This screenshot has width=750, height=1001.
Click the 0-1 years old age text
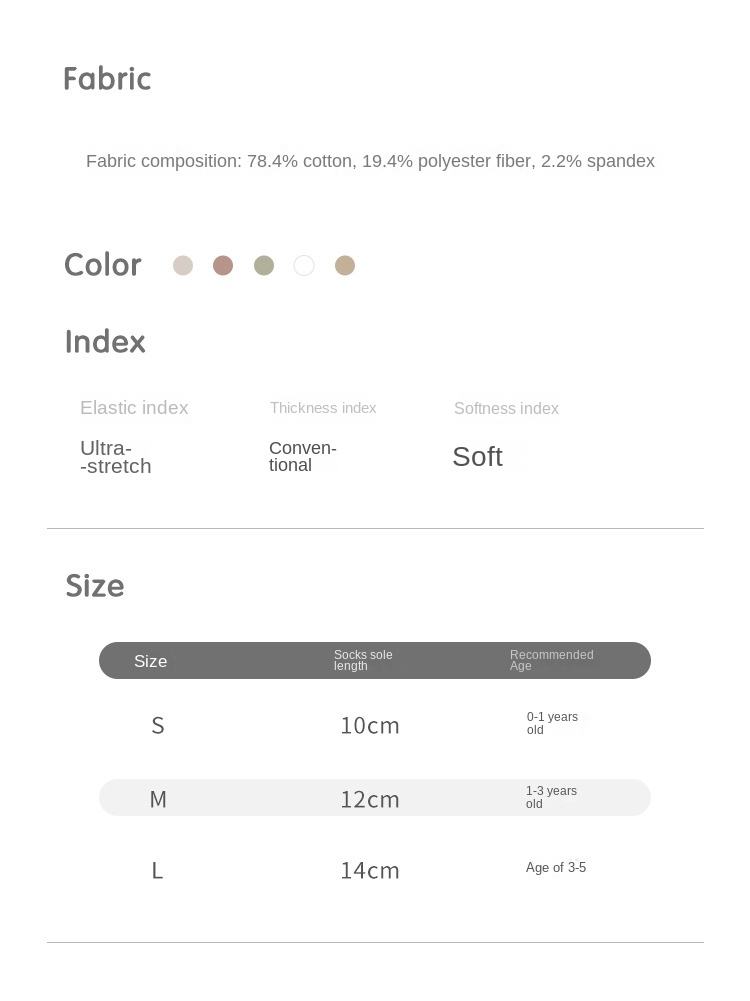552,723
